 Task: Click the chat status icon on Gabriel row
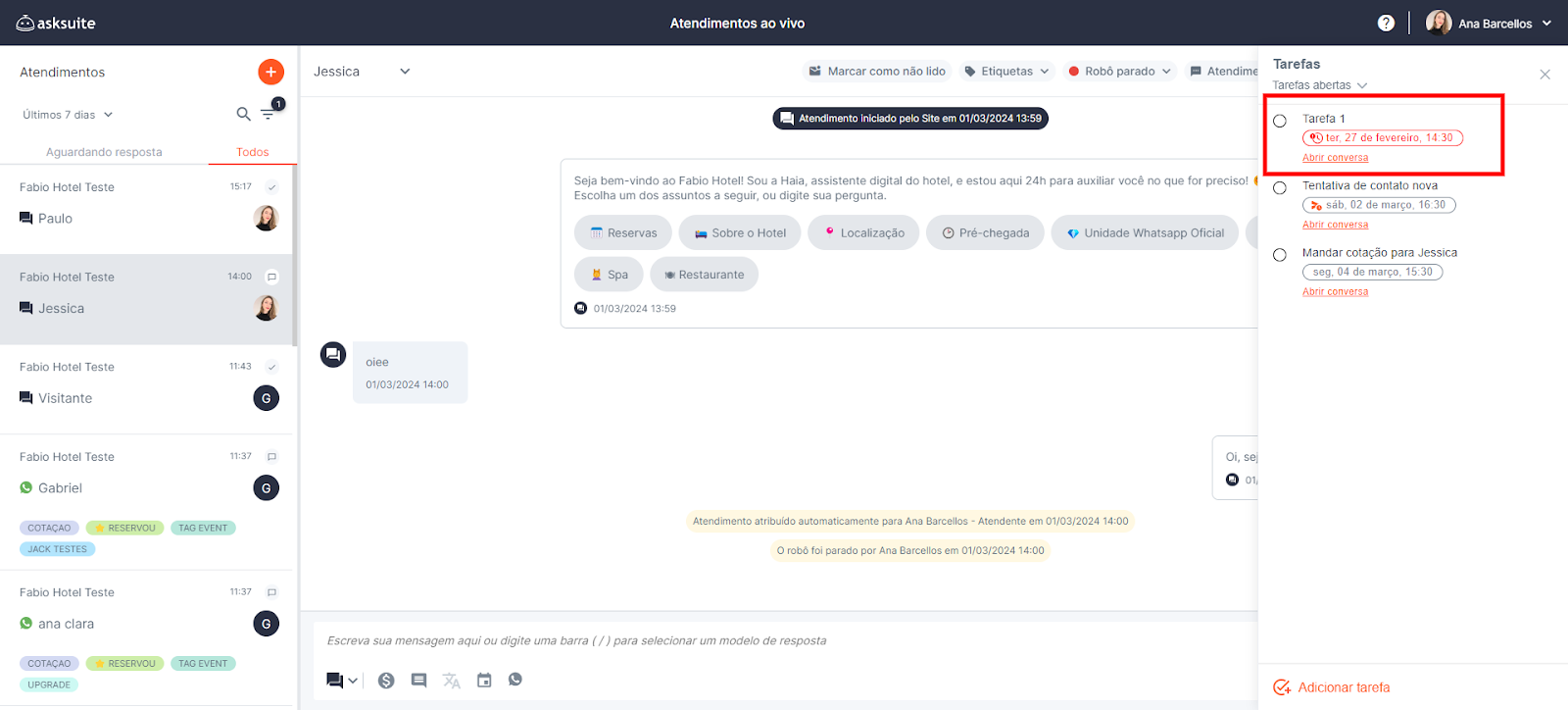272,456
